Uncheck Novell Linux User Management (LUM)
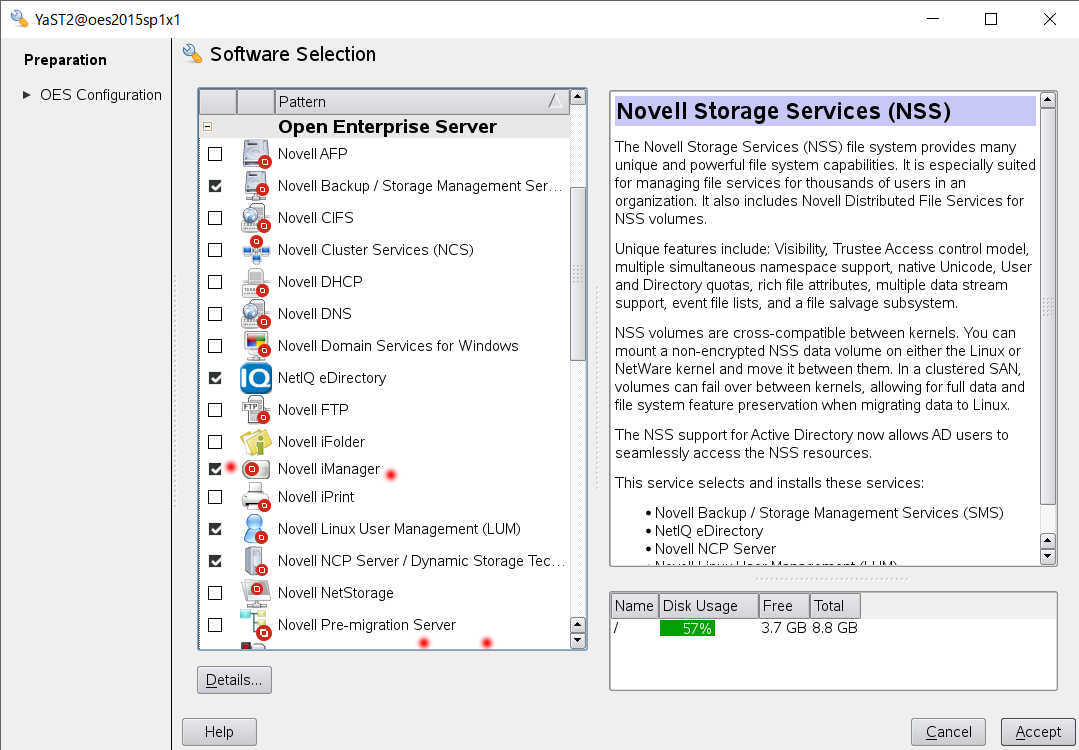Screen dimensions: 1079x750 click(215, 528)
